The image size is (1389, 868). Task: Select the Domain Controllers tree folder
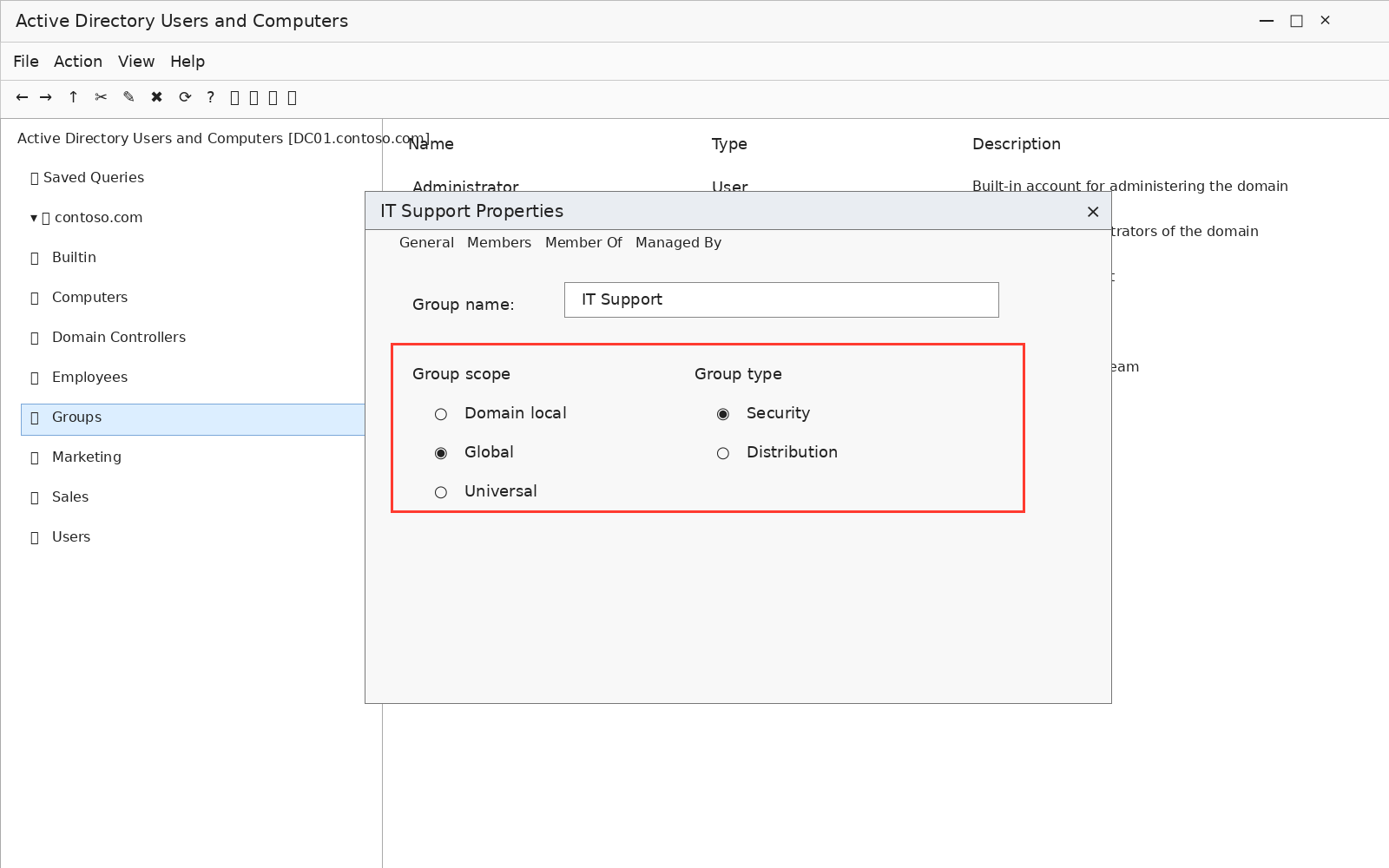[x=119, y=337]
